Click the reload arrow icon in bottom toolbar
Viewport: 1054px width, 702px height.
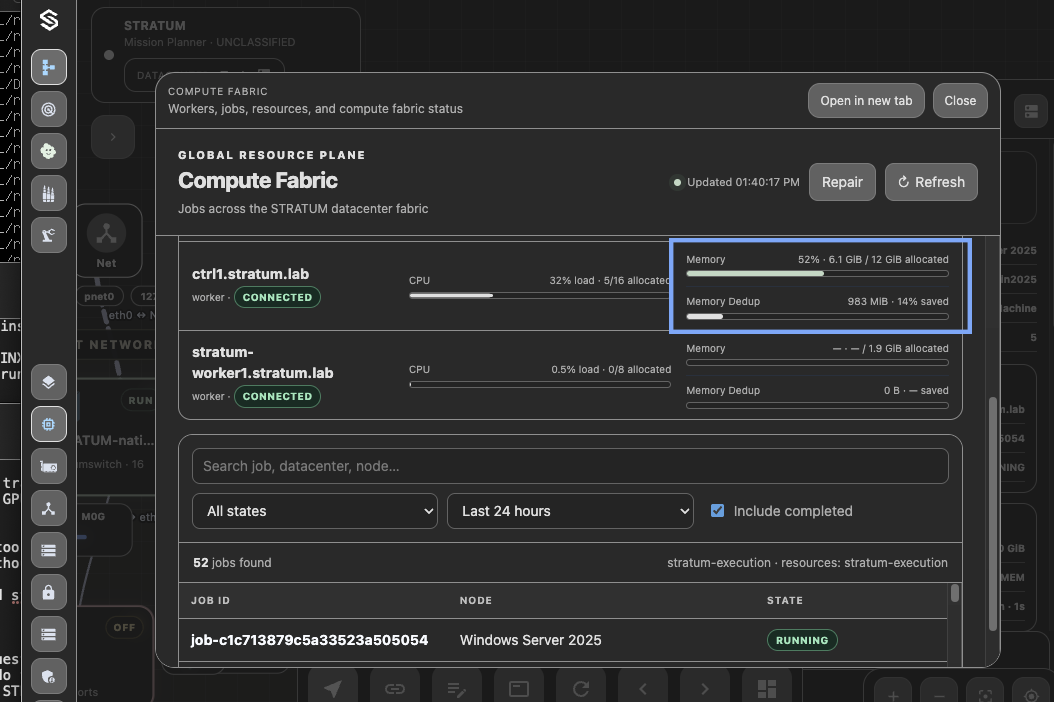click(x=581, y=688)
